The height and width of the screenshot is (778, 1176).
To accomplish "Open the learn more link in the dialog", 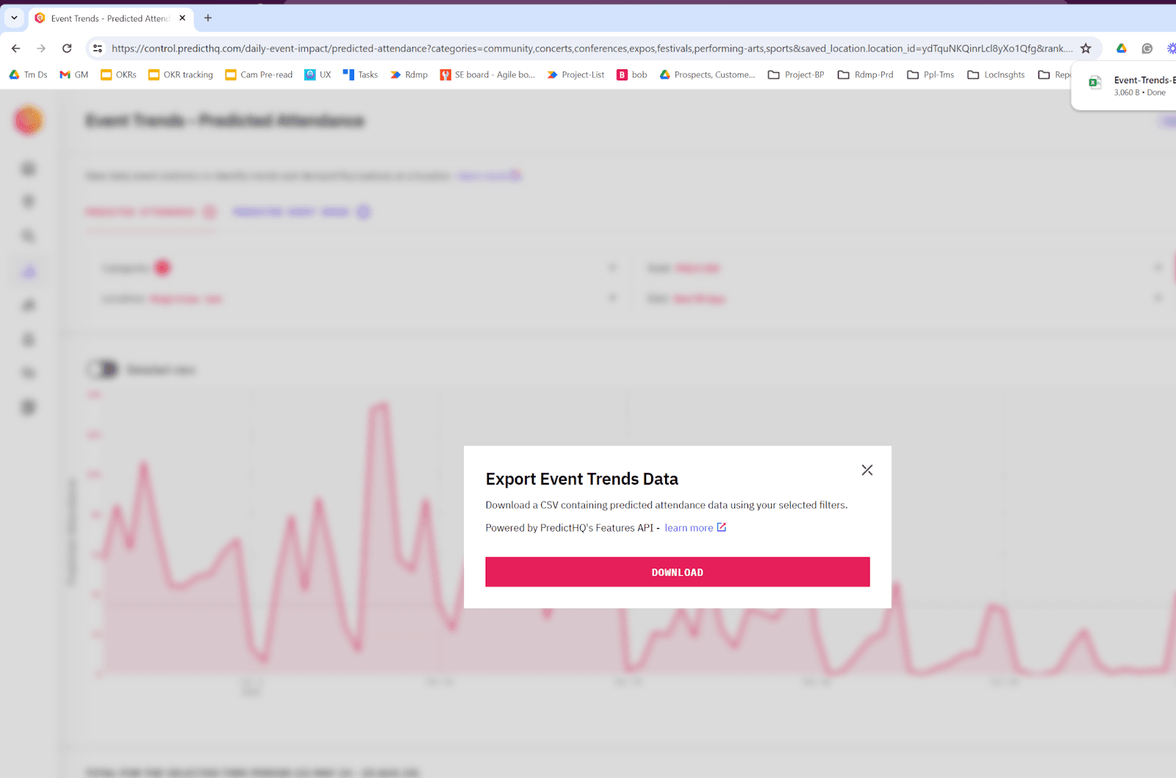I will pyautogui.click(x=690, y=527).
